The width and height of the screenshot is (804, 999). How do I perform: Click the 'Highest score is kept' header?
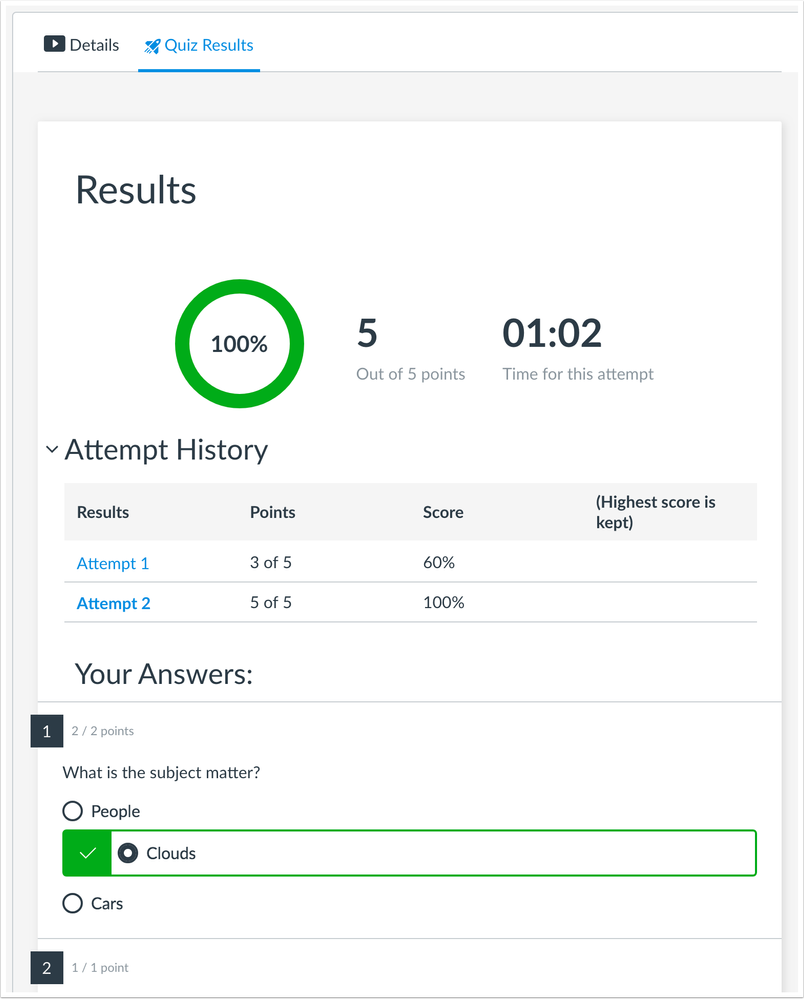click(655, 512)
